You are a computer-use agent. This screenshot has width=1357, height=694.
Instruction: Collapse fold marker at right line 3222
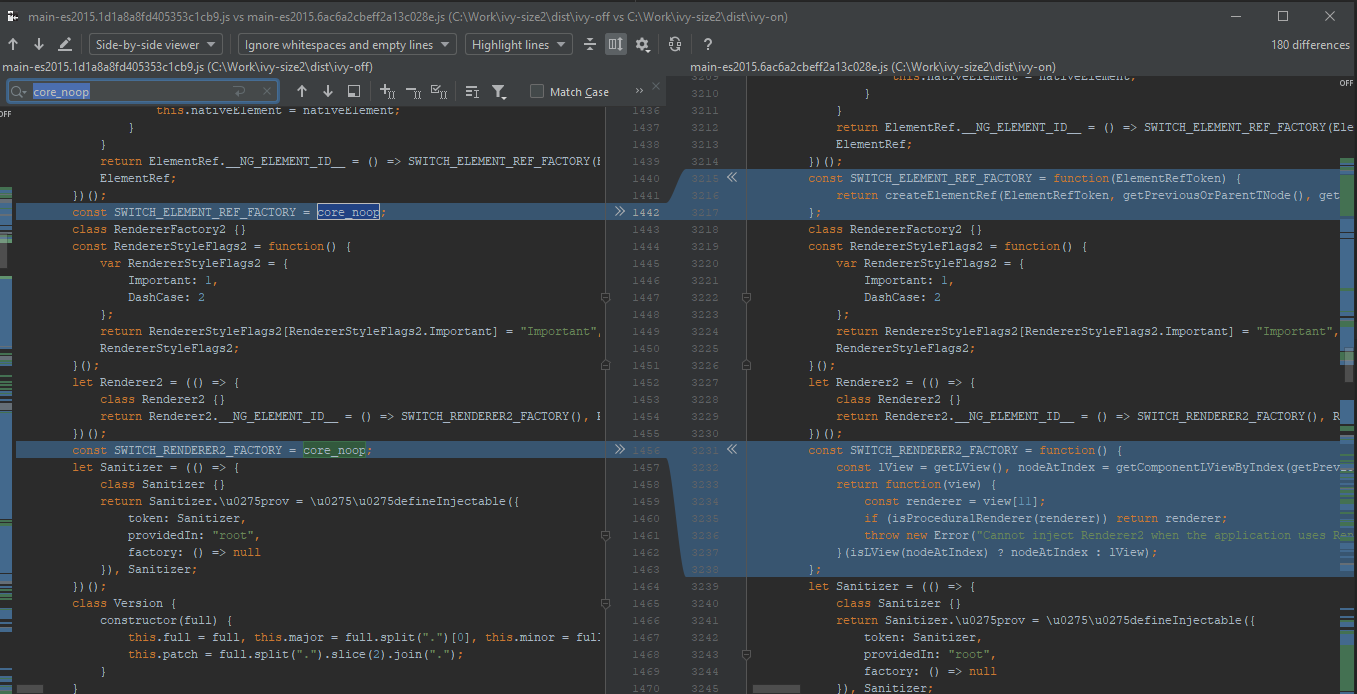(x=747, y=298)
